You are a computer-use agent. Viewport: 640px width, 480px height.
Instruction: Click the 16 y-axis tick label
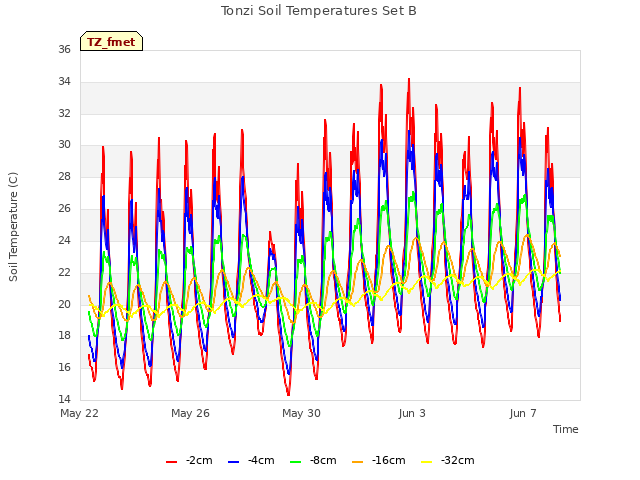64,367
